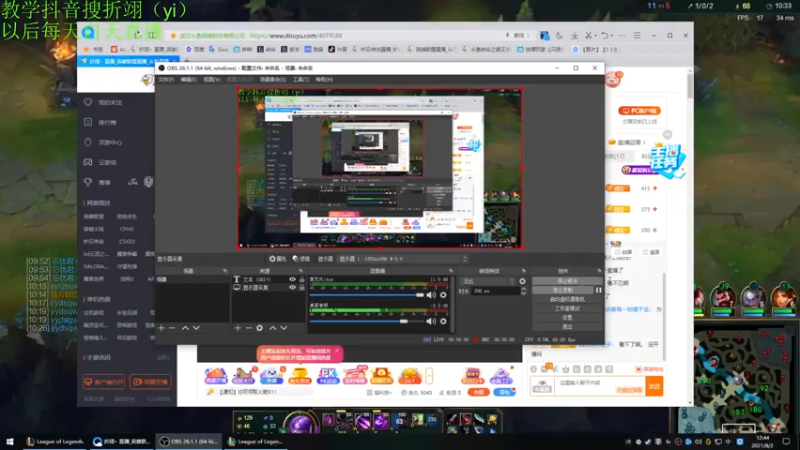Open Properties of the display capture source
The height and width of the screenshot is (450, 800).
[x=278, y=259]
